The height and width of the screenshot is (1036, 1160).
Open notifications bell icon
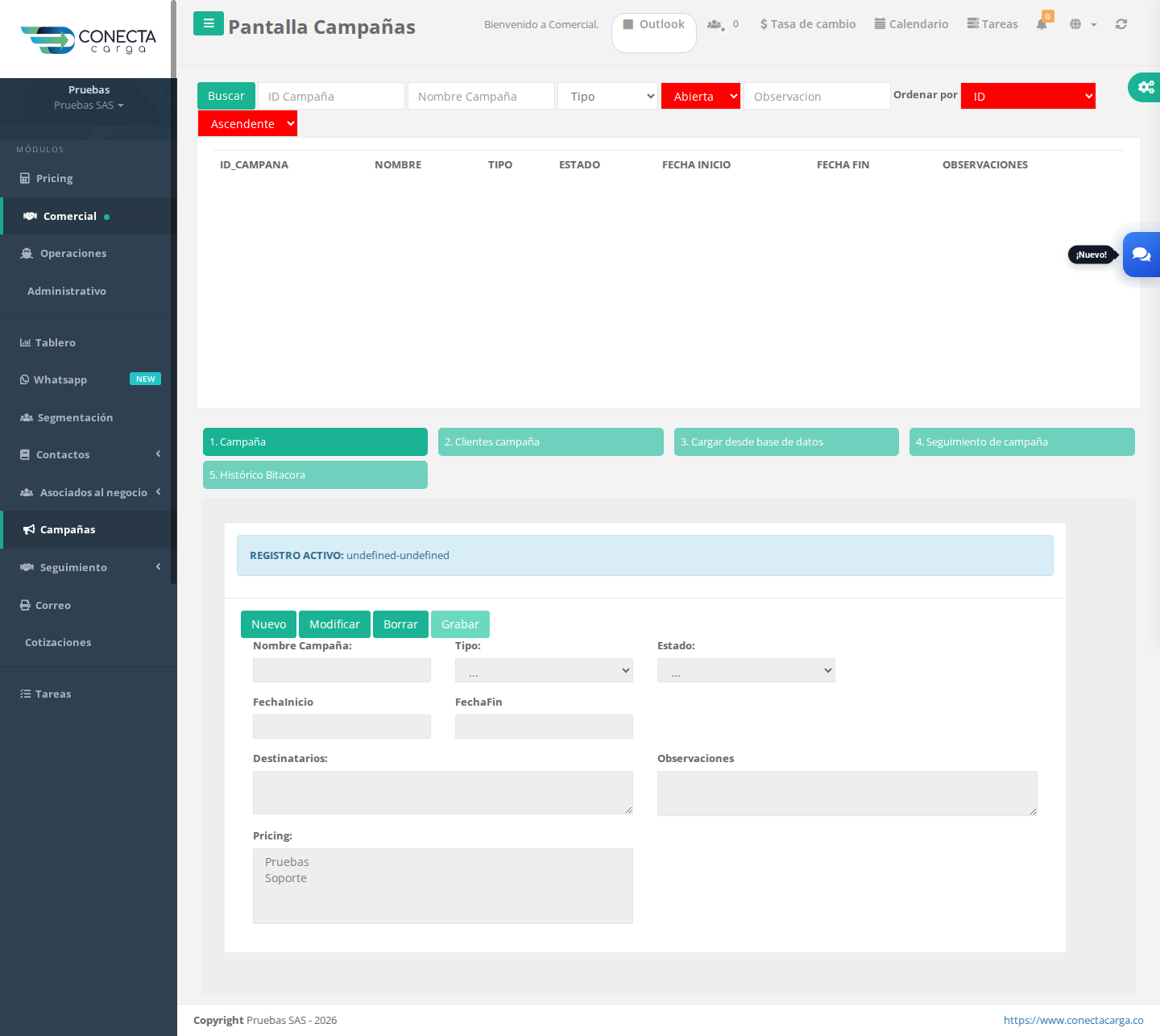[1042, 24]
